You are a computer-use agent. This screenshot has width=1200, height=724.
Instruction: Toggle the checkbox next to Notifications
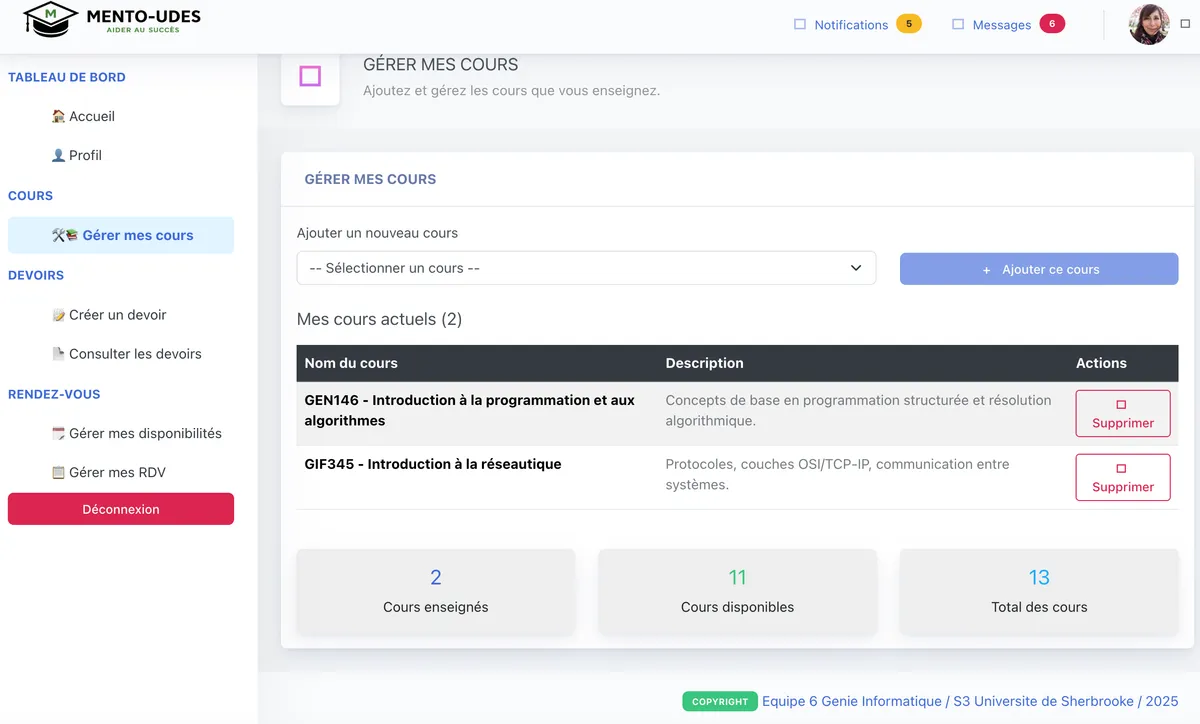coord(799,23)
